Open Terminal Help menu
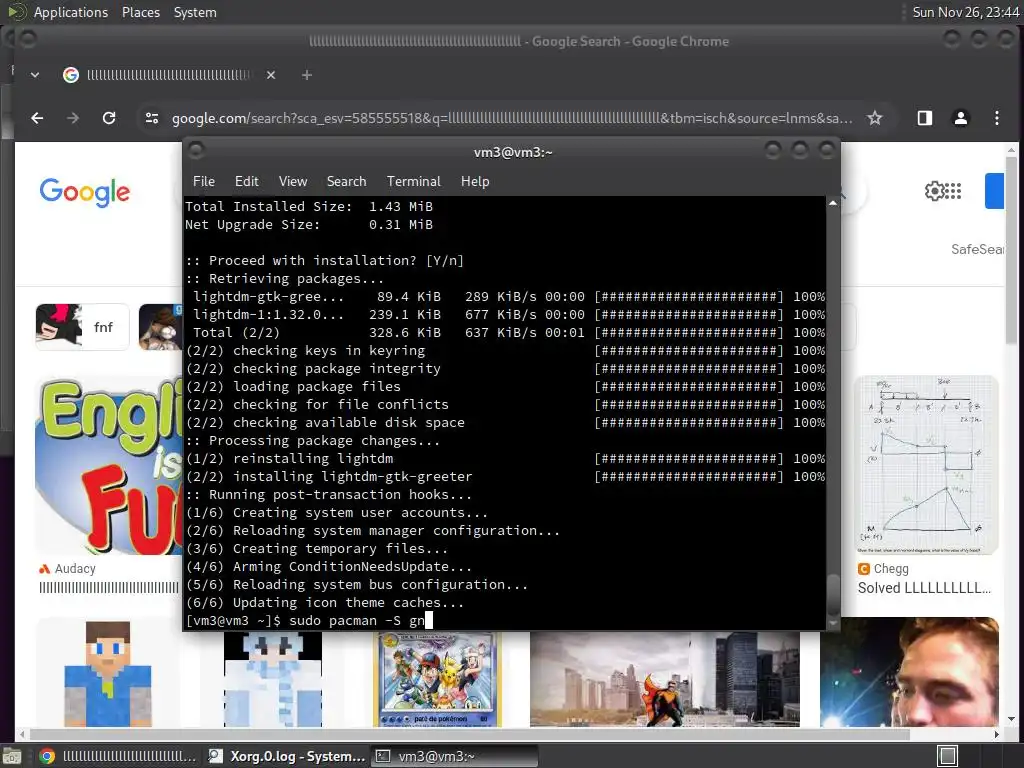Screen dimensions: 1024x768 pyautogui.click(x=475, y=182)
